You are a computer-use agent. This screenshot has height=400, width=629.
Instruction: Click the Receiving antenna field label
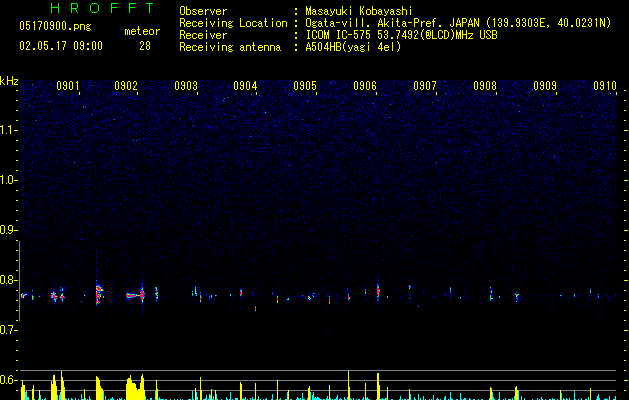tap(230, 47)
